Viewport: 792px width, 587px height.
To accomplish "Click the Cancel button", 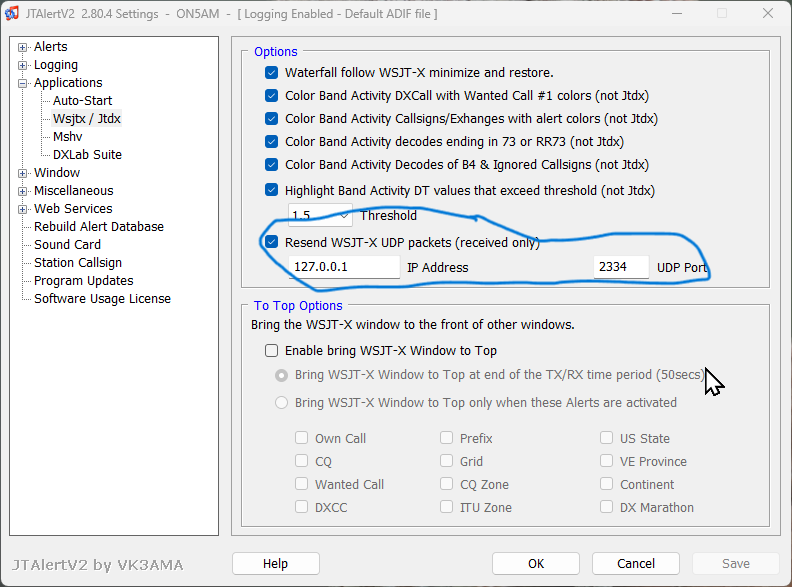I will click(636, 563).
